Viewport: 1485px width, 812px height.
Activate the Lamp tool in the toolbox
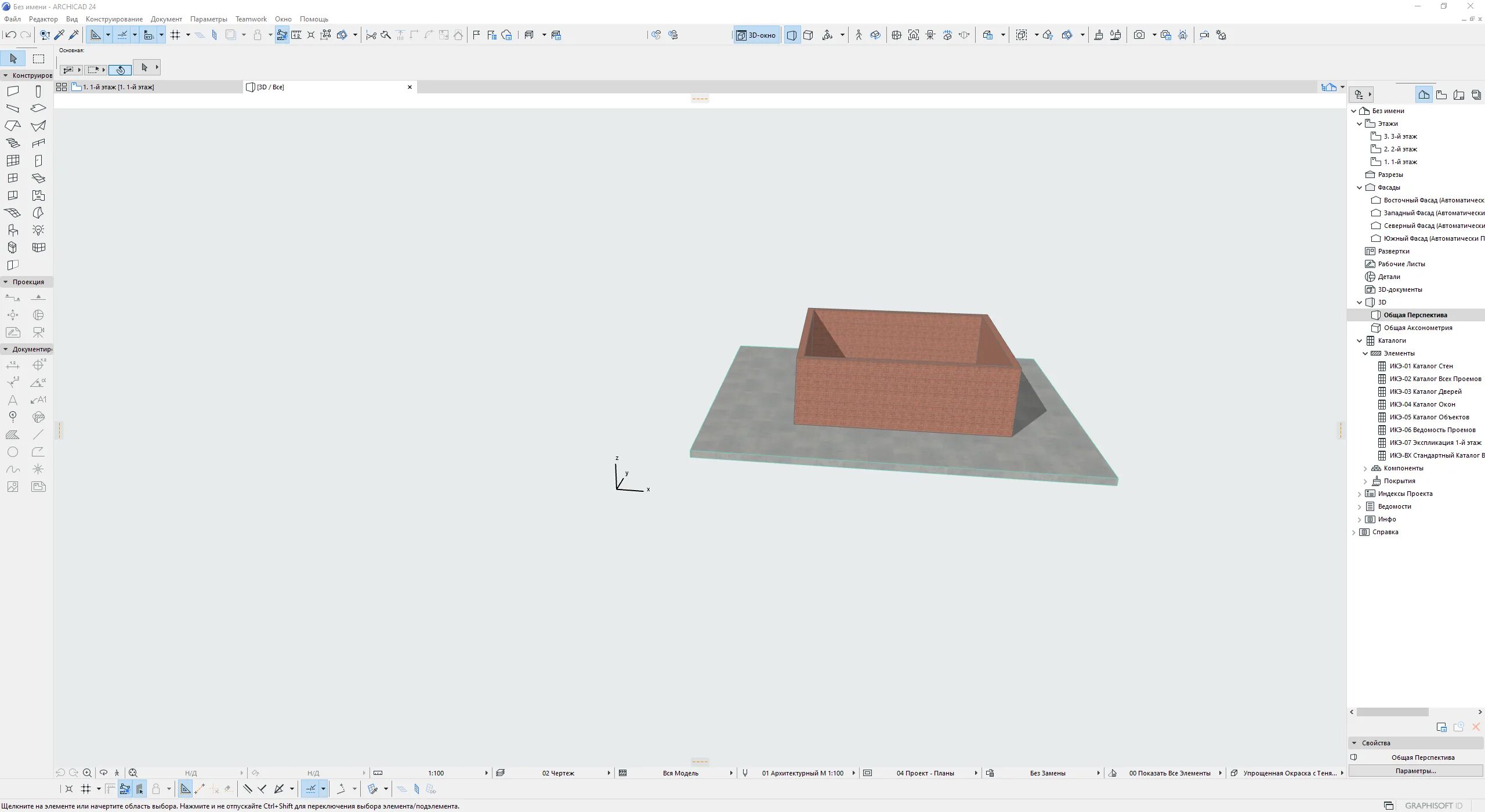click(x=38, y=230)
